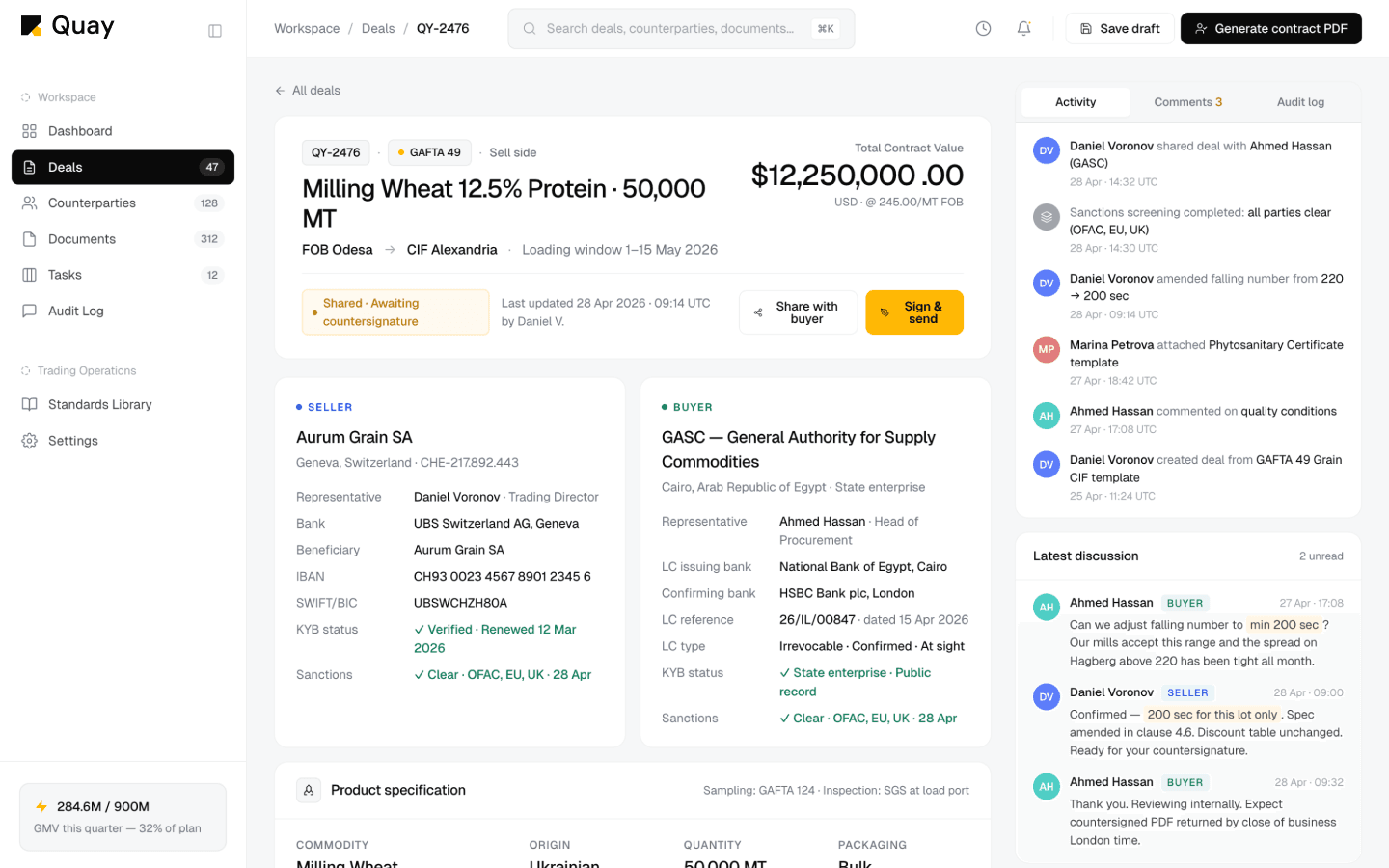Viewport: 1389px width, 868px height.
Task: Open Tasks in sidebar
Action: (123, 275)
